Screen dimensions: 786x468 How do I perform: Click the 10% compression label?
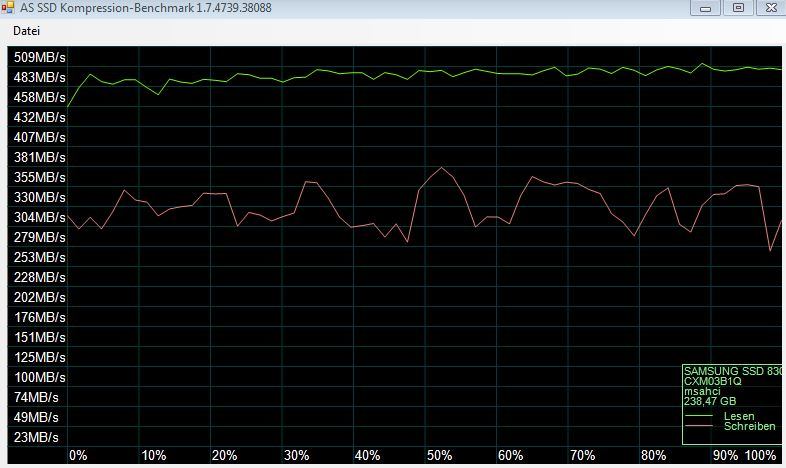coord(153,455)
